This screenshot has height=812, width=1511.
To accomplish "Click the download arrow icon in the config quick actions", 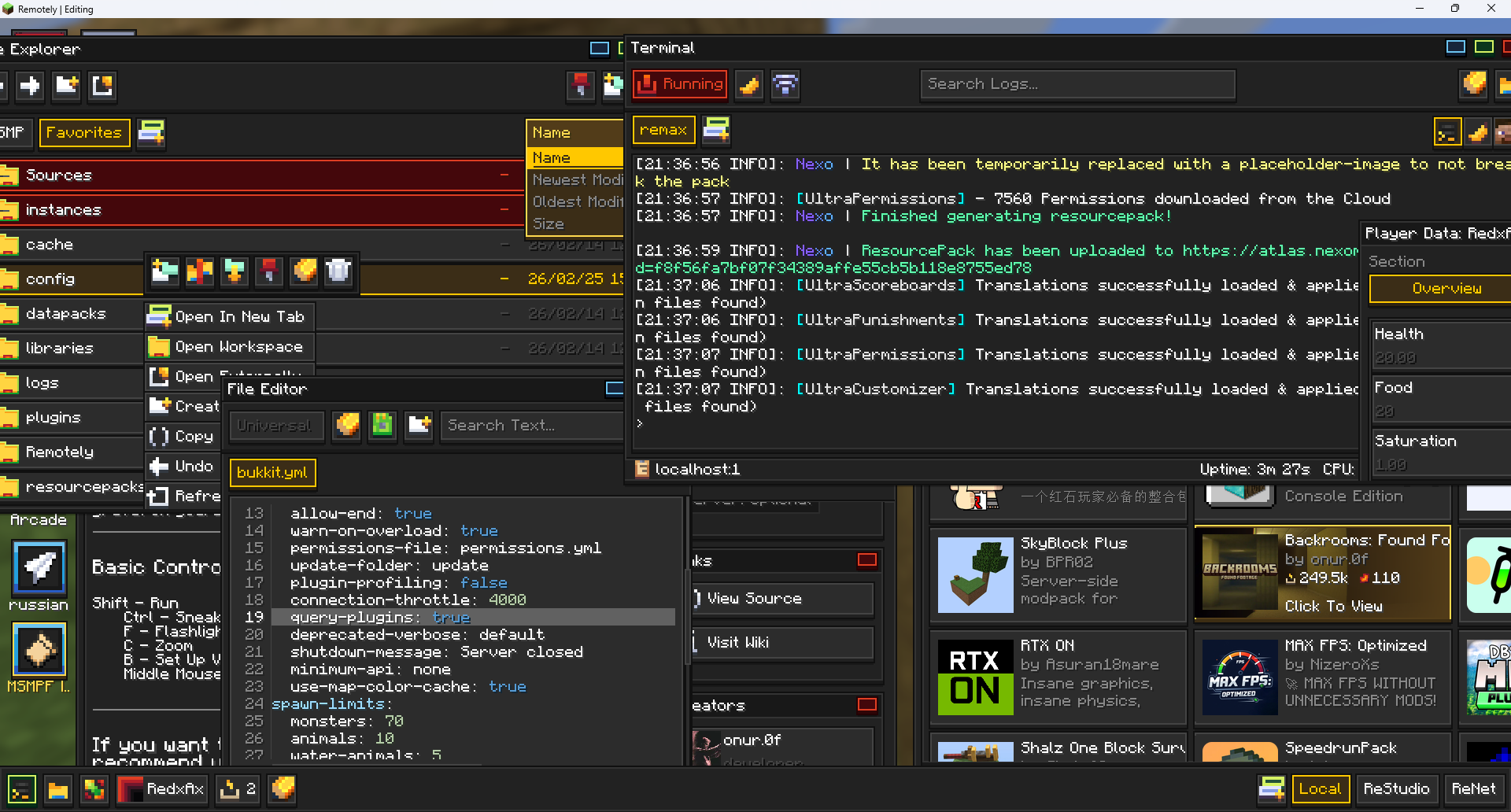I will [234, 271].
